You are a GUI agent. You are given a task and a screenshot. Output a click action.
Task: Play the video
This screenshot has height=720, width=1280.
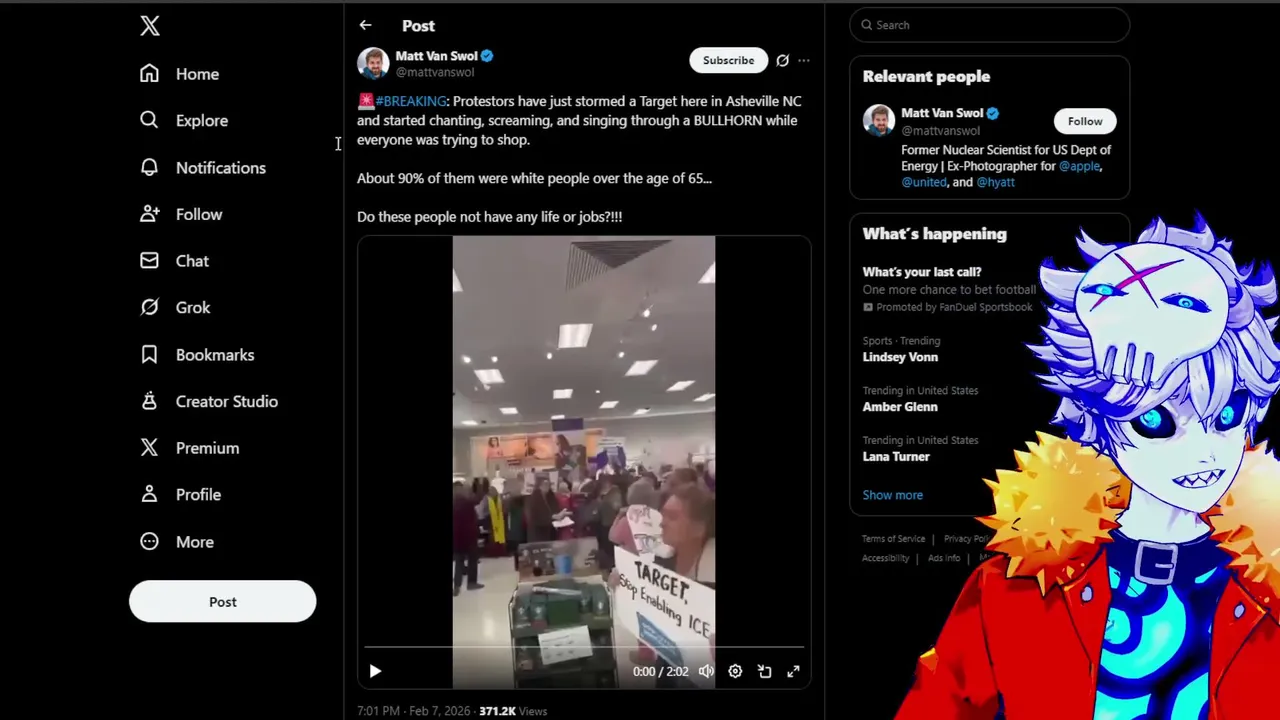pos(375,671)
